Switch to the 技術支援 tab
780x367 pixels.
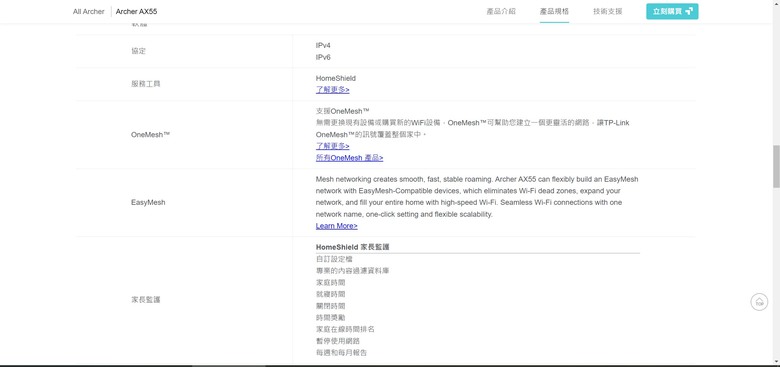point(607,11)
